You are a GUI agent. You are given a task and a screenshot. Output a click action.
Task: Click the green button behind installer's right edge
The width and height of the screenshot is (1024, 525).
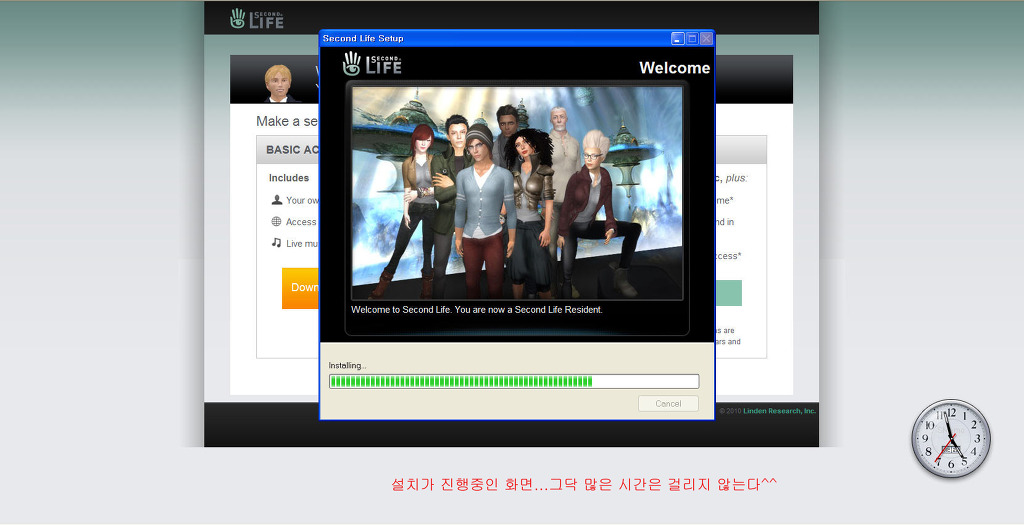click(x=728, y=293)
